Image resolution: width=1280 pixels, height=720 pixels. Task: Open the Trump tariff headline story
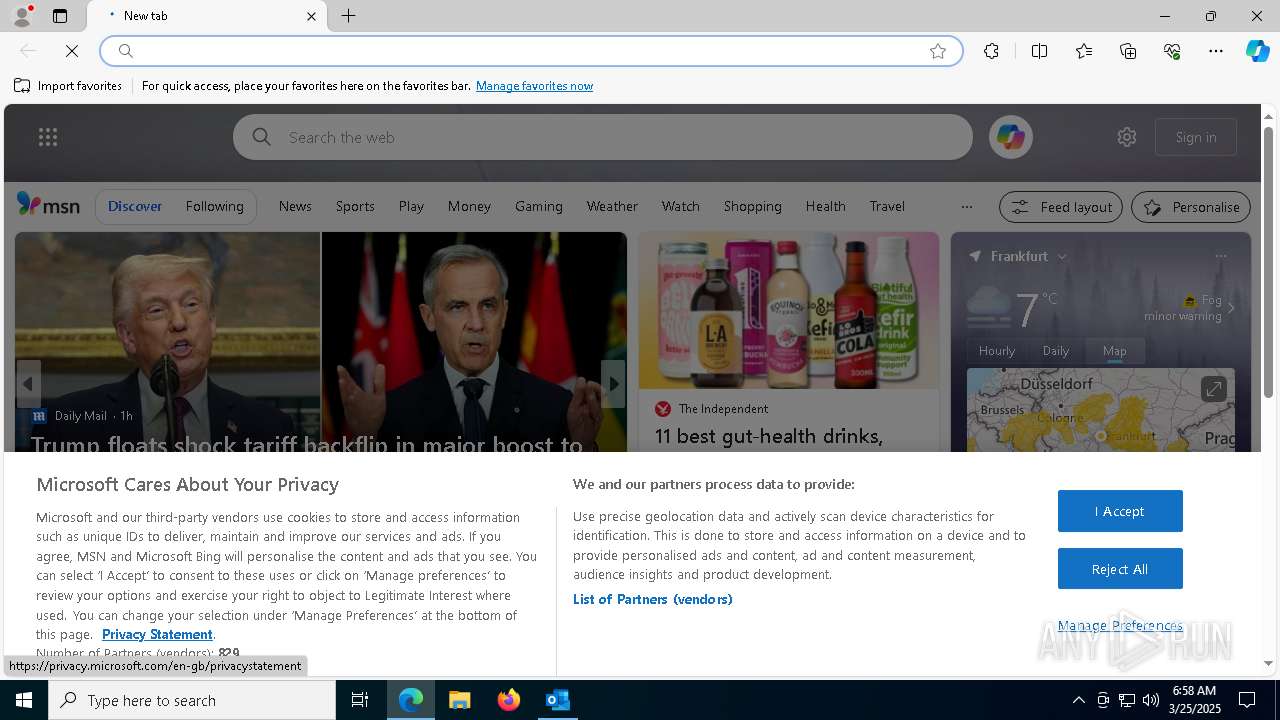(x=307, y=445)
